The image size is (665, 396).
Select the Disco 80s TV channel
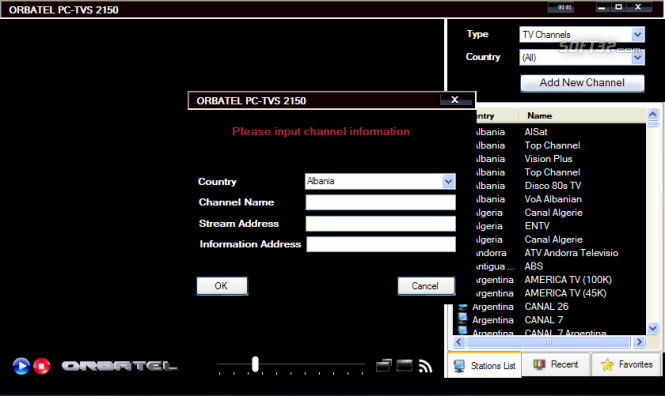[553, 186]
